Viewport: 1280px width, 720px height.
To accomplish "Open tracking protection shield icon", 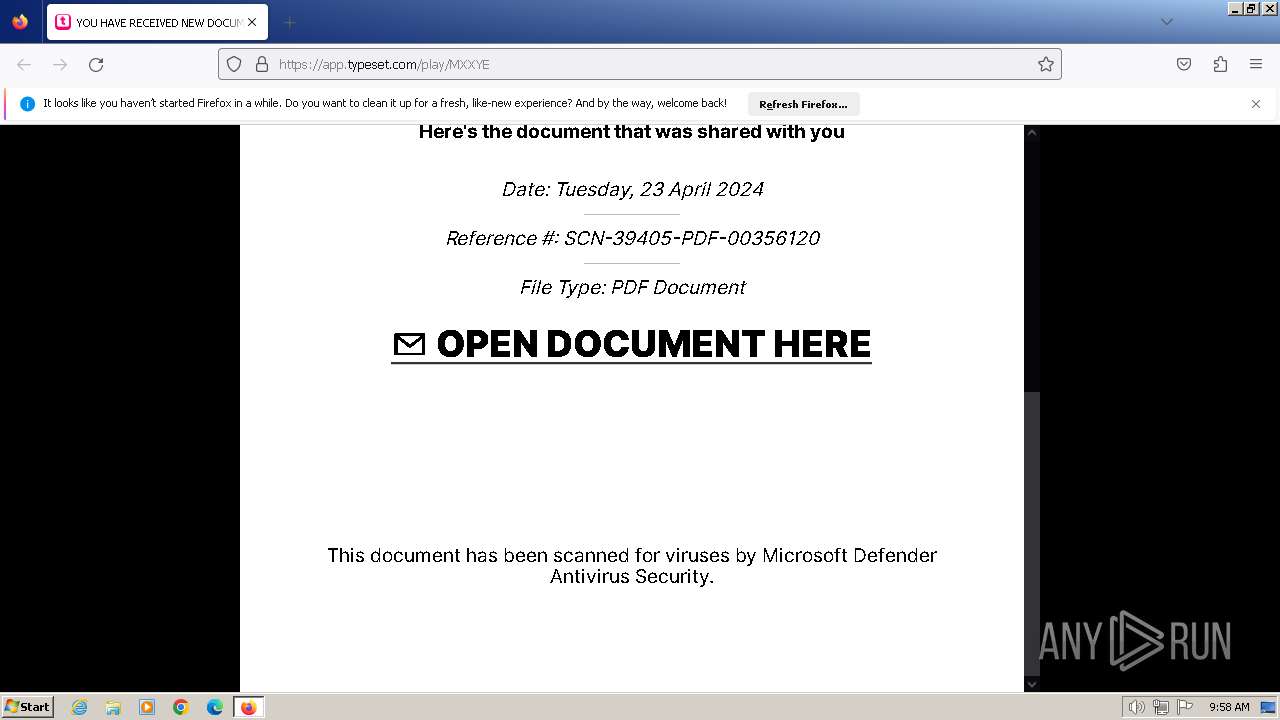I will (234, 64).
